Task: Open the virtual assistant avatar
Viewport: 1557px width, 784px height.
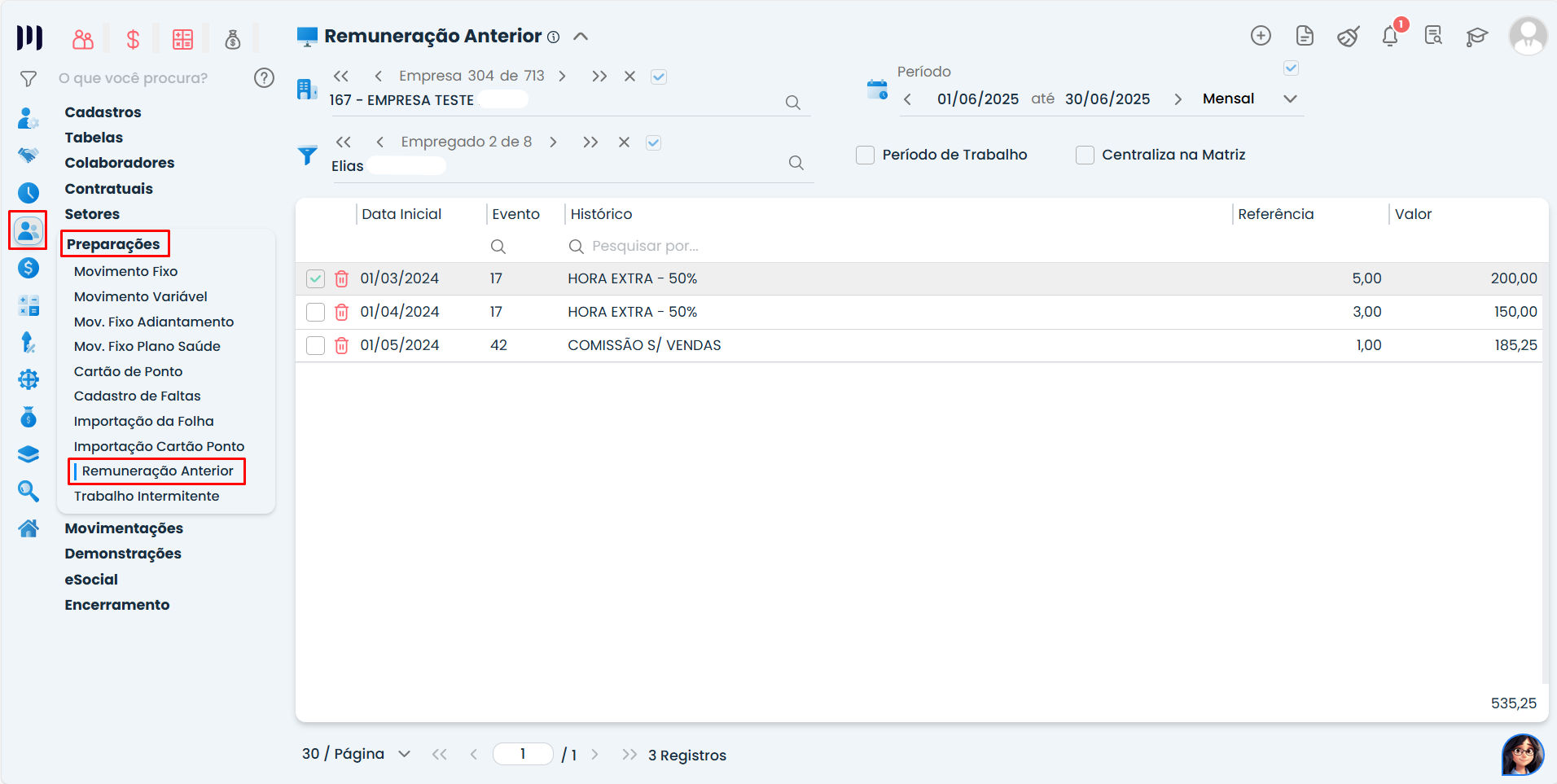Action: 1522,755
